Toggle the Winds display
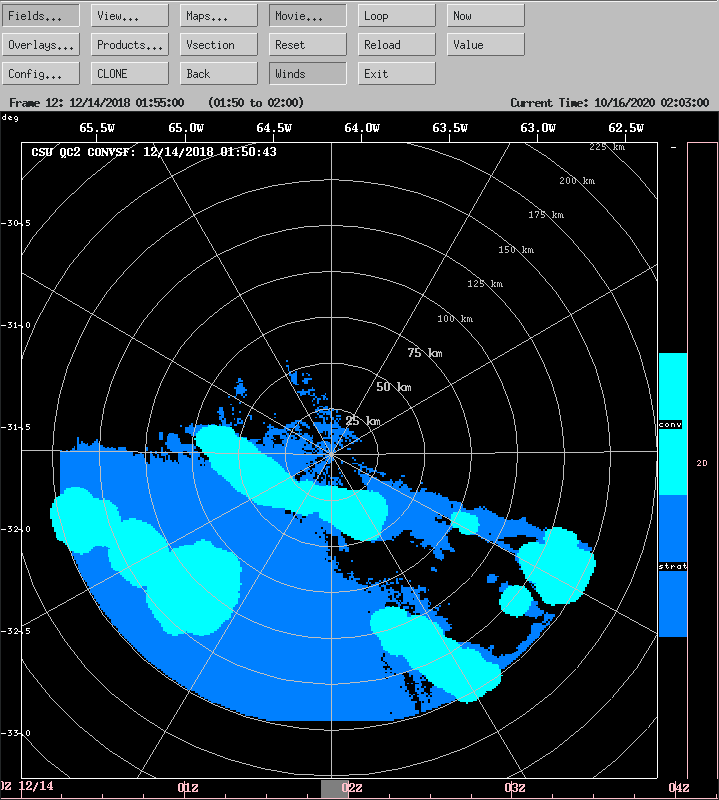Image resolution: width=719 pixels, height=800 pixels. click(x=308, y=74)
